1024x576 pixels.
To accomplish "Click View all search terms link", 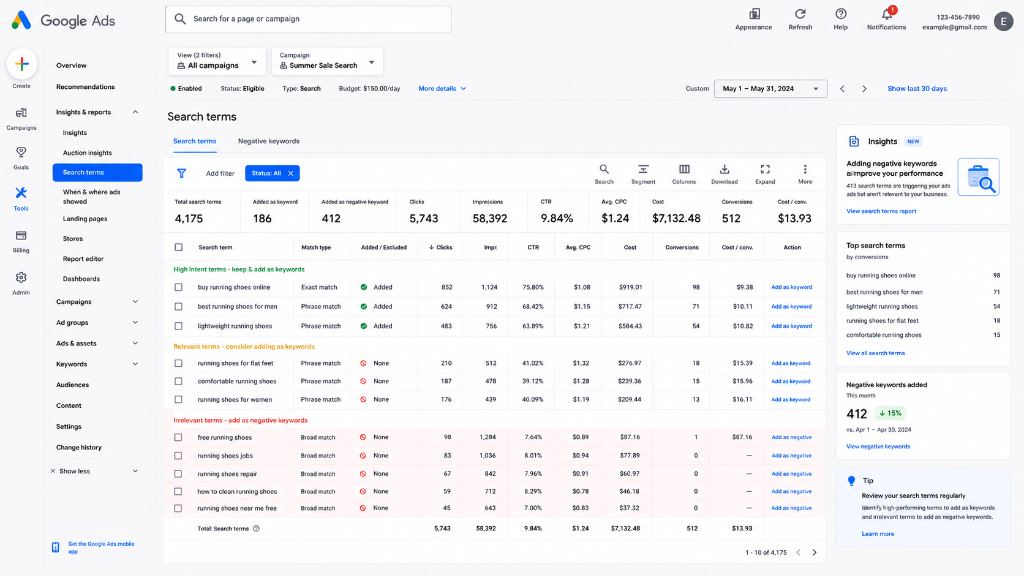I will point(876,353).
